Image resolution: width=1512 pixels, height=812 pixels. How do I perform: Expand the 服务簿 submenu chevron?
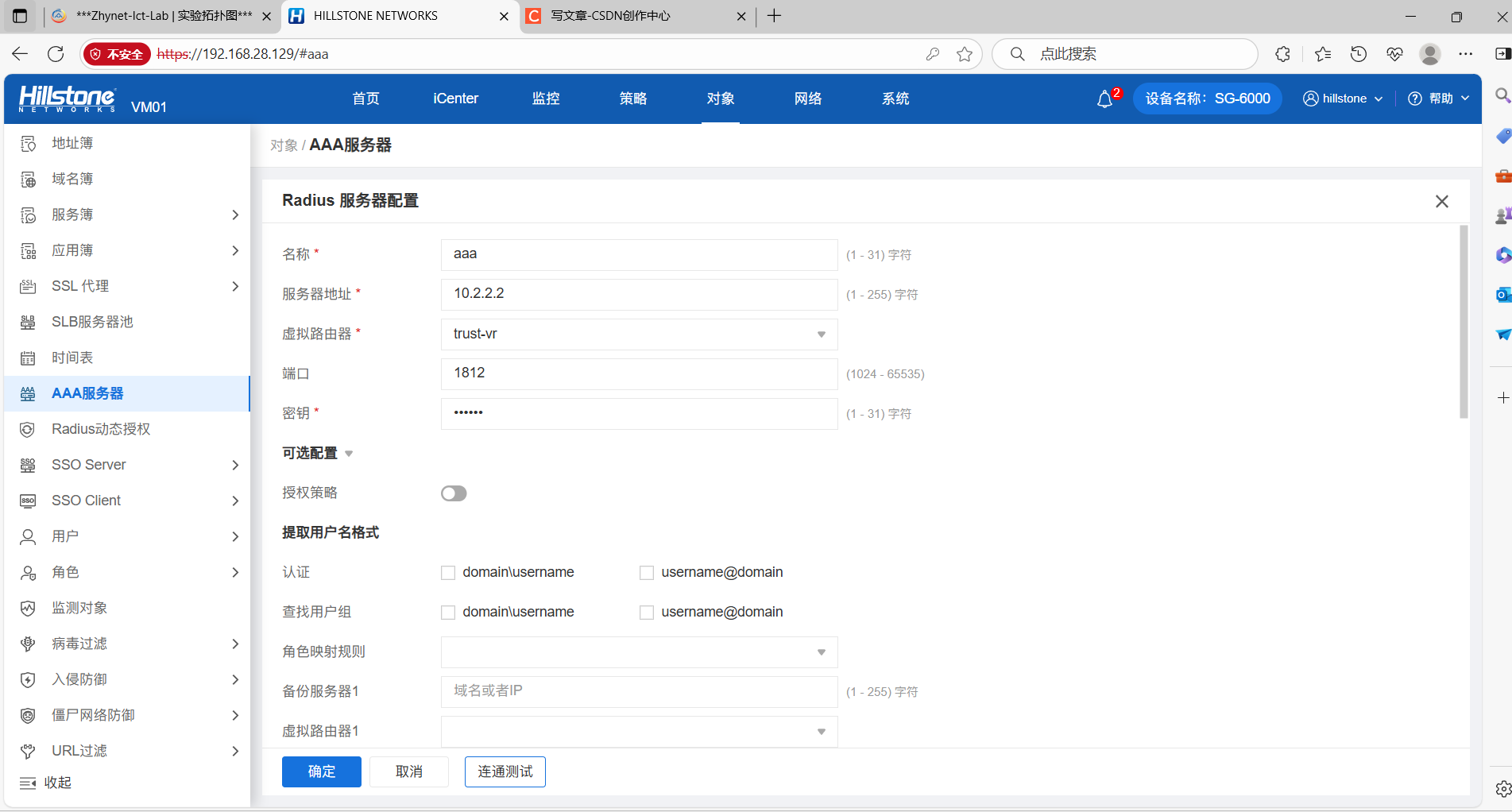pos(235,215)
